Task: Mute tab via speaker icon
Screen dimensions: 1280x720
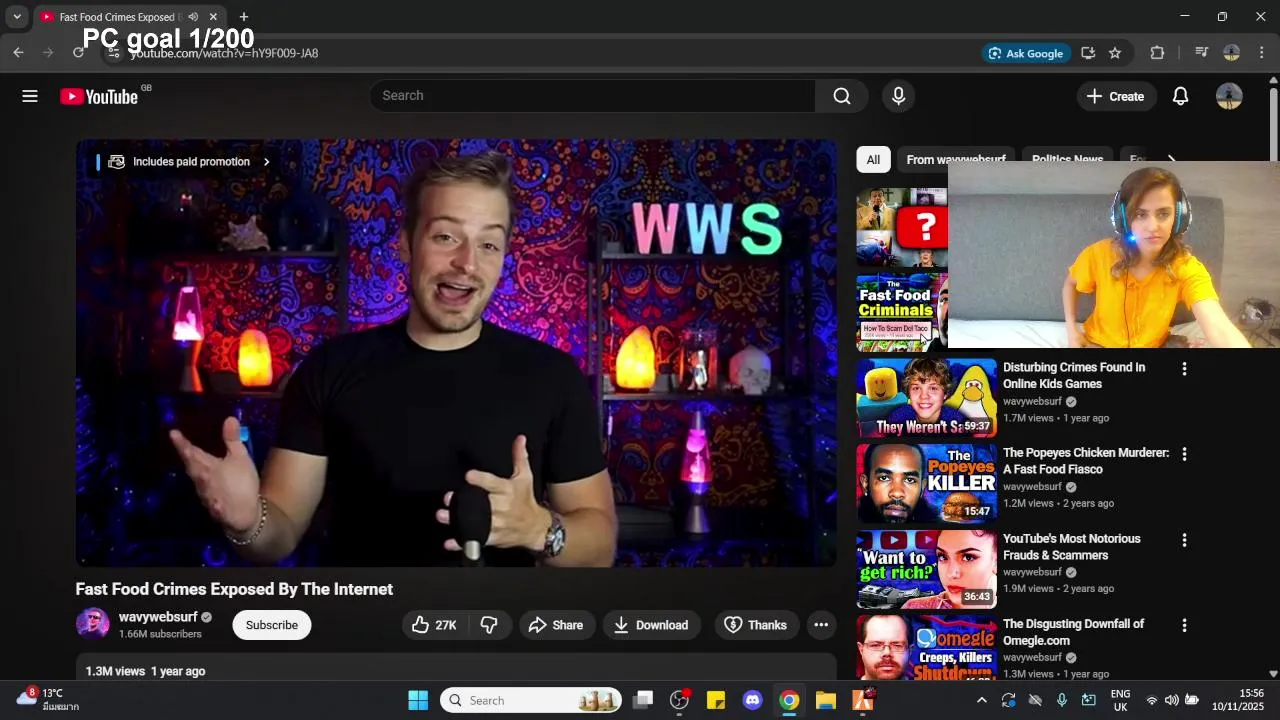Action: [x=193, y=17]
